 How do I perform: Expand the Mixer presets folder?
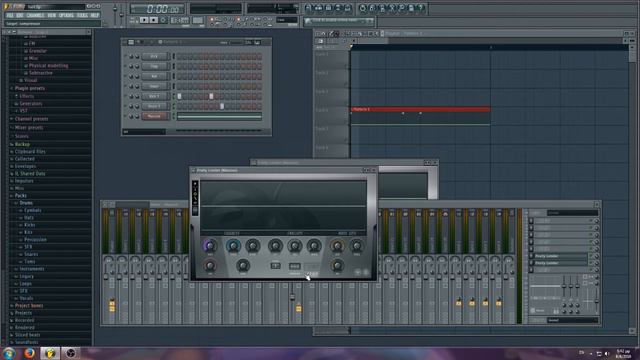click(x=29, y=127)
